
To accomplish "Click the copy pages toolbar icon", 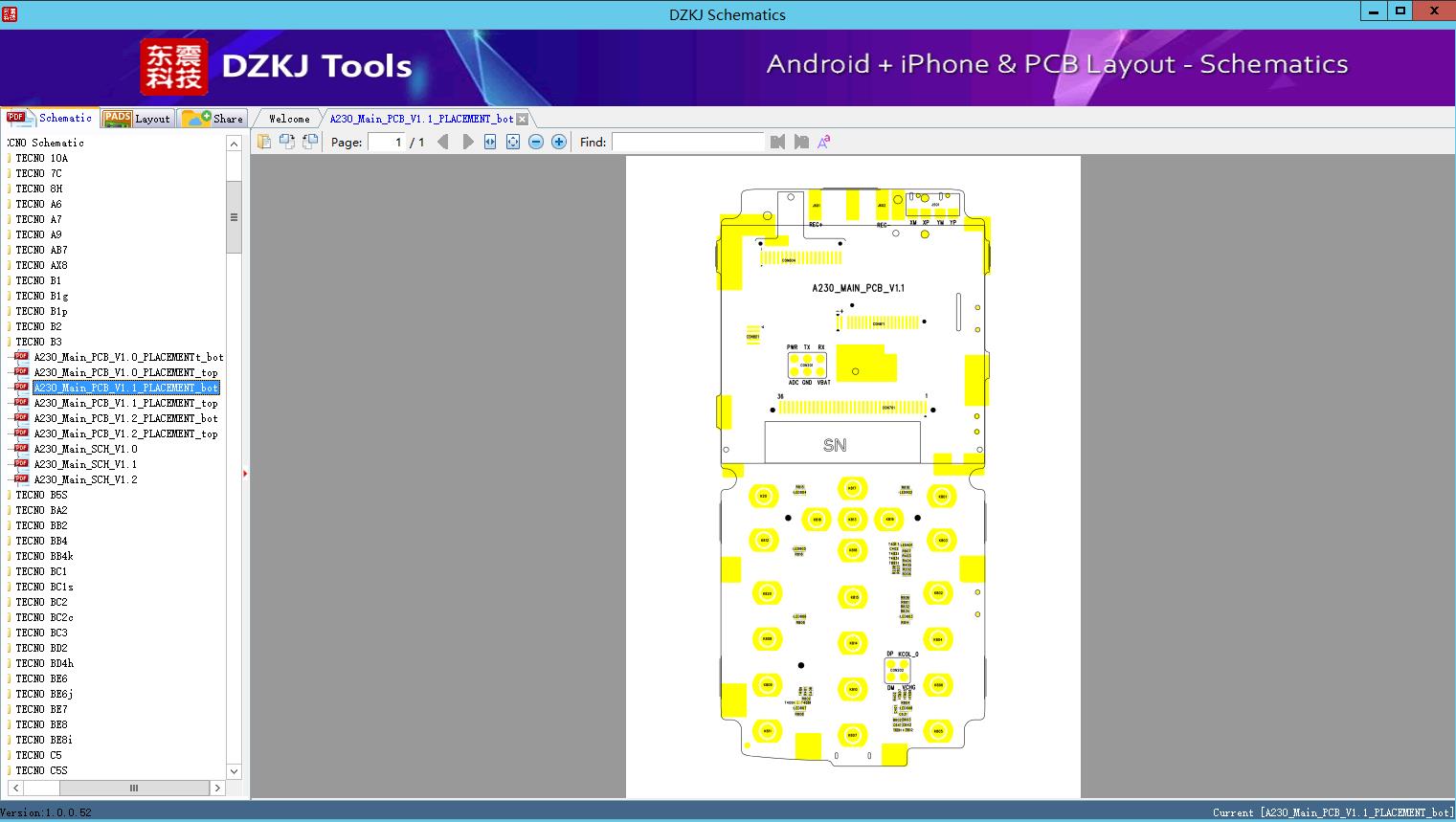I will click(x=264, y=142).
